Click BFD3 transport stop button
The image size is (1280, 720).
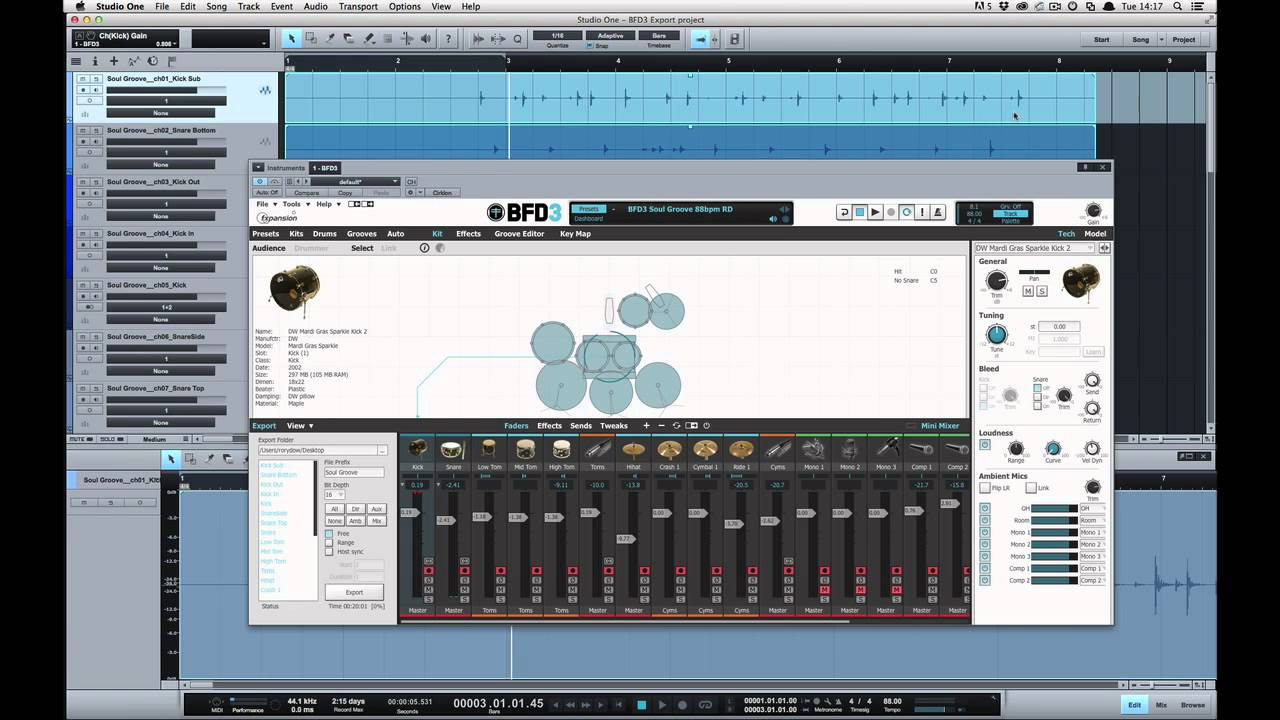point(859,212)
